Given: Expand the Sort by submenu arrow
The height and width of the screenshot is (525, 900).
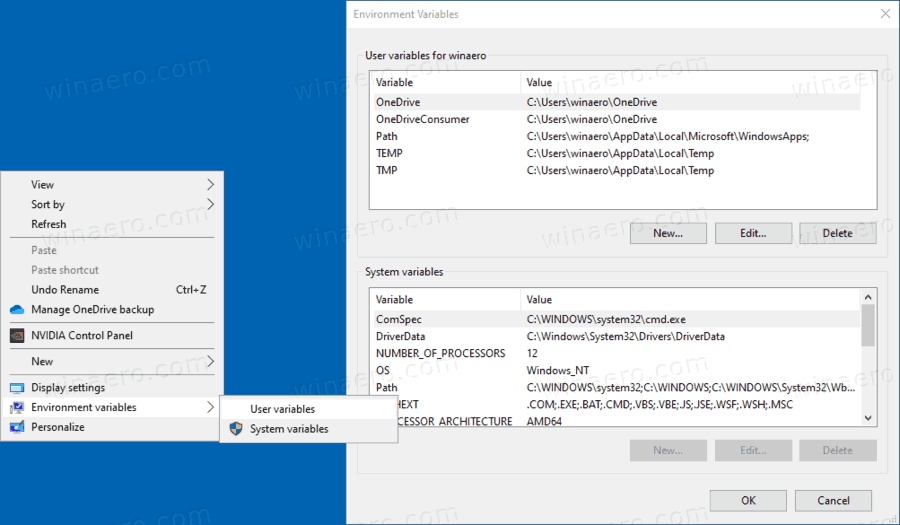Looking at the screenshot, I should pos(210,205).
